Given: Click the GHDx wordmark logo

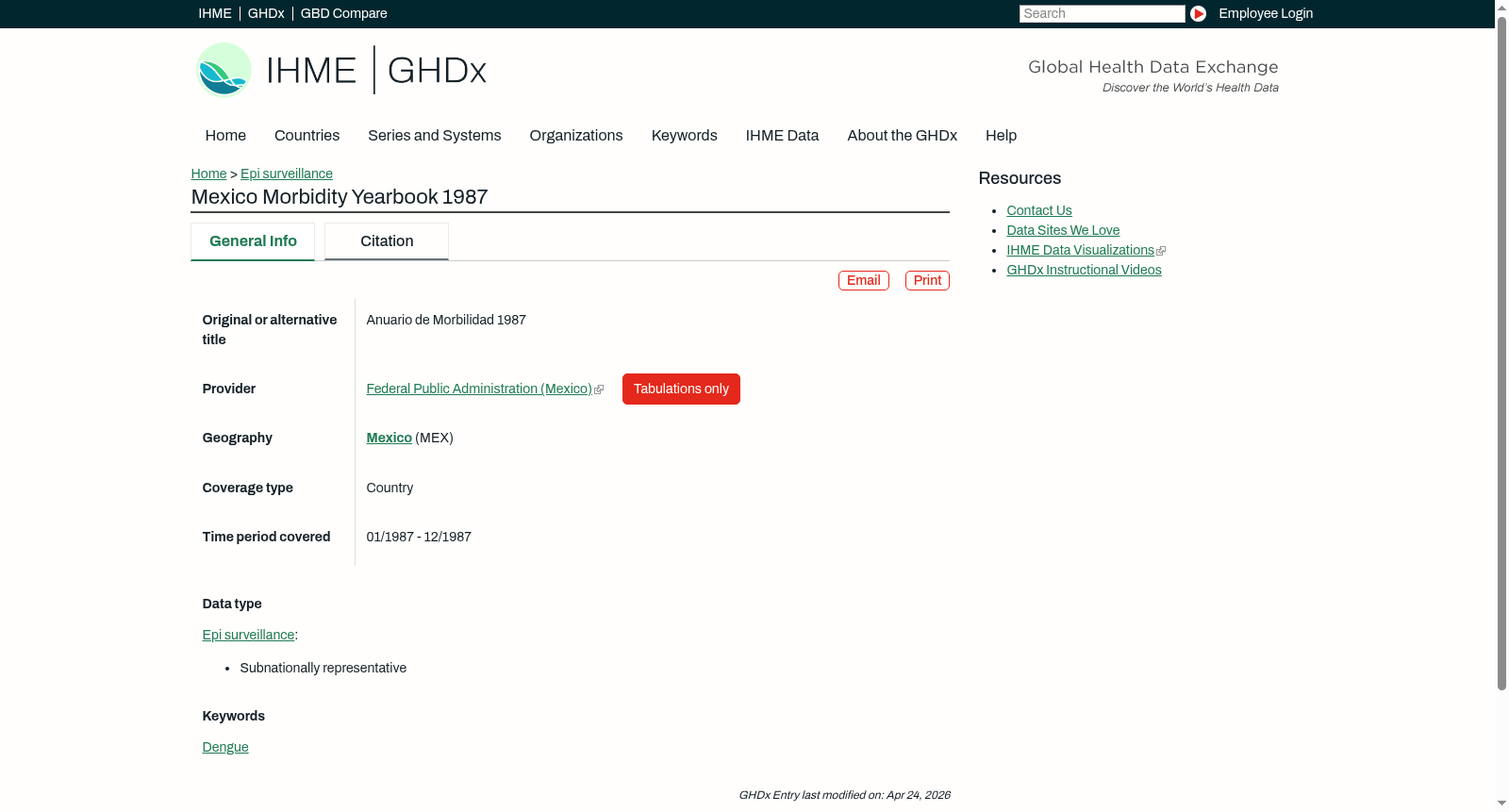Looking at the screenshot, I should click(437, 70).
